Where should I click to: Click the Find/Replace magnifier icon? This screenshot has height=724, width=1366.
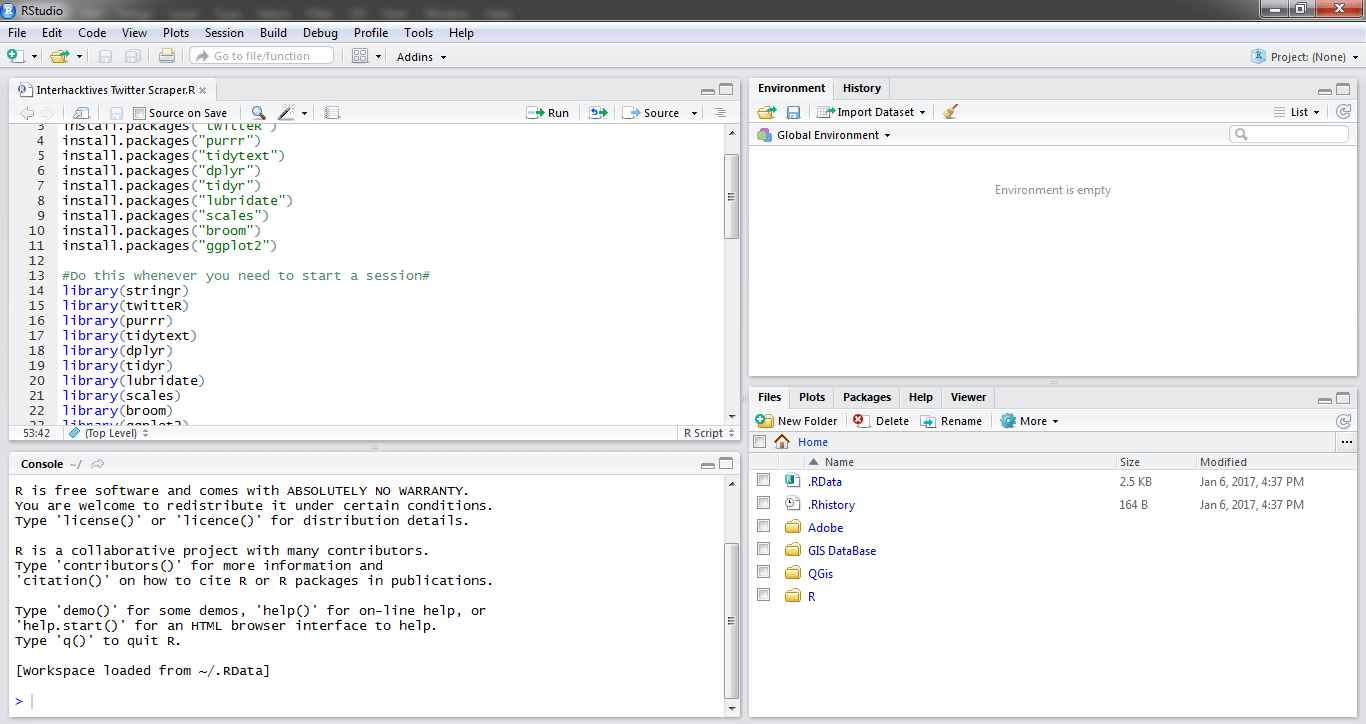[258, 113]
